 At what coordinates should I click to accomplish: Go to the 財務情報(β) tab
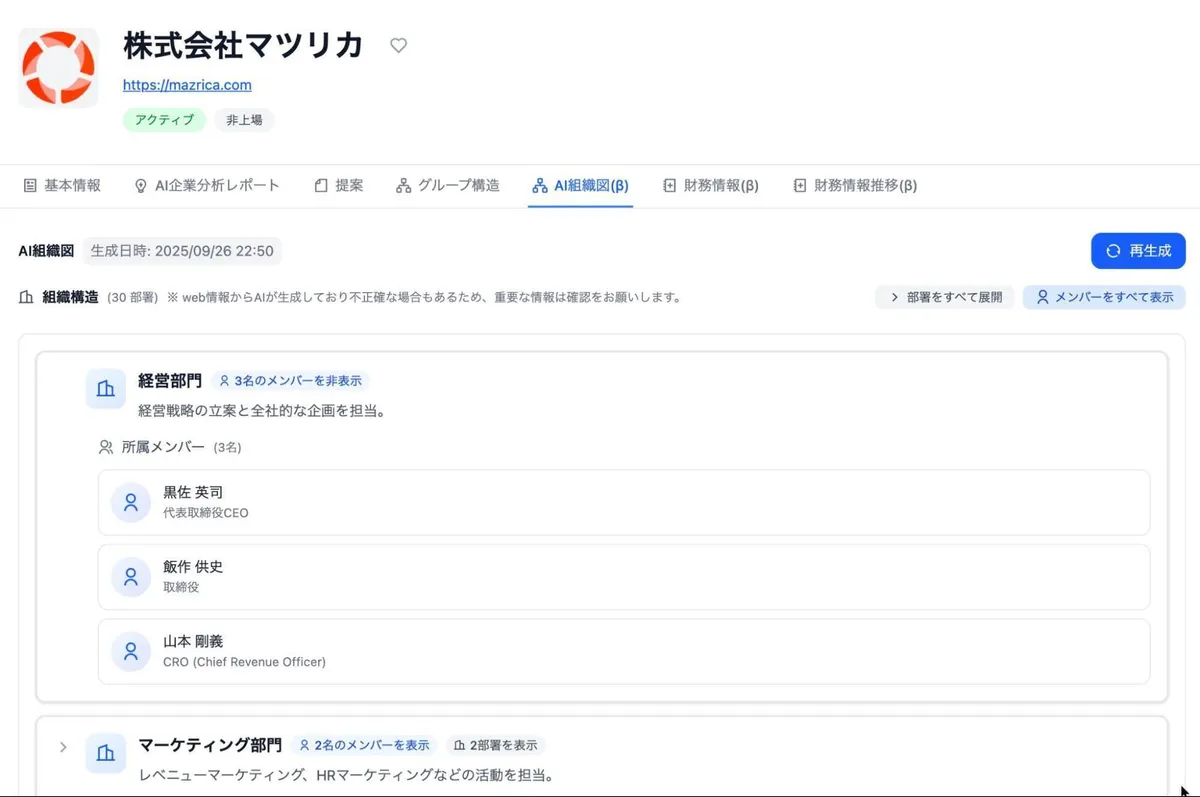(x=710, y=185)
